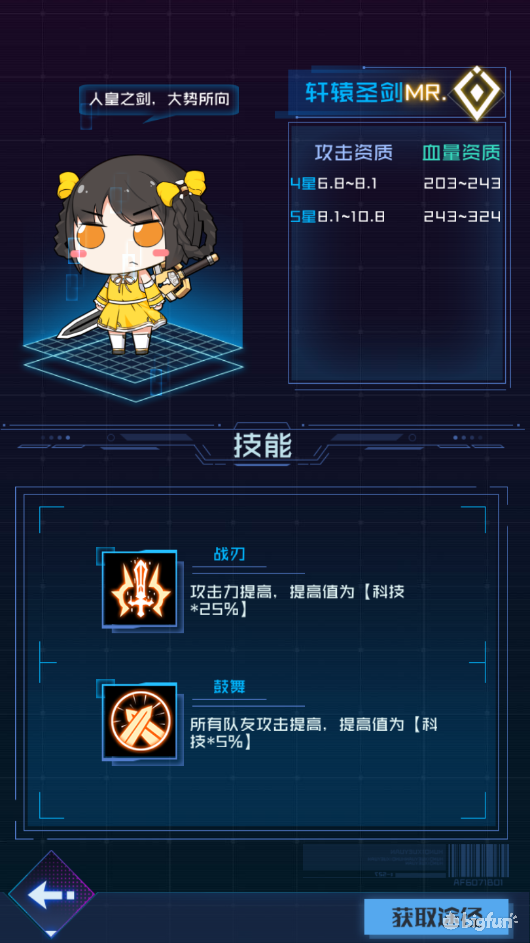Select the 5星 HP value 243~324
Viewport: 530px width, 943px height.
coord(461,217)
